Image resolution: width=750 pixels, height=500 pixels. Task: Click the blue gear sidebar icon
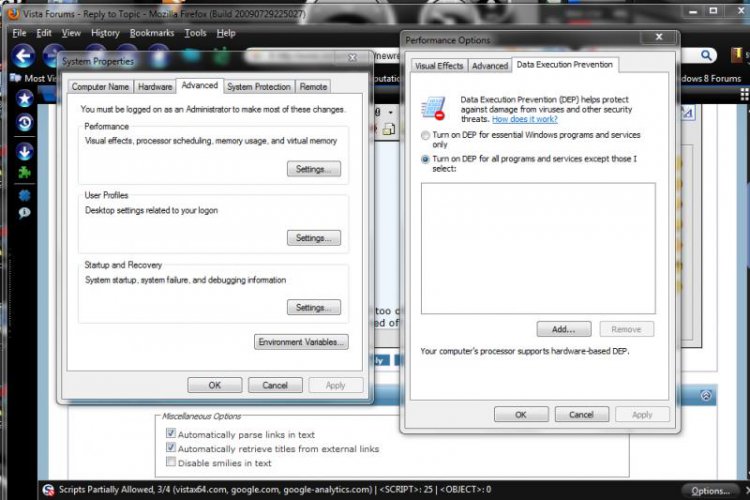[24, 195]
